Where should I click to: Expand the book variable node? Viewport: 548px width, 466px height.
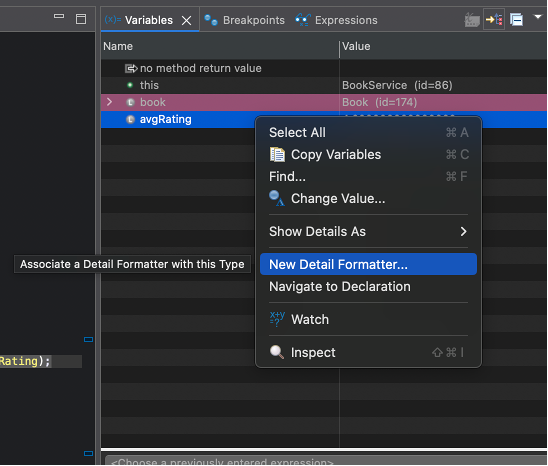tap(109, 102)
